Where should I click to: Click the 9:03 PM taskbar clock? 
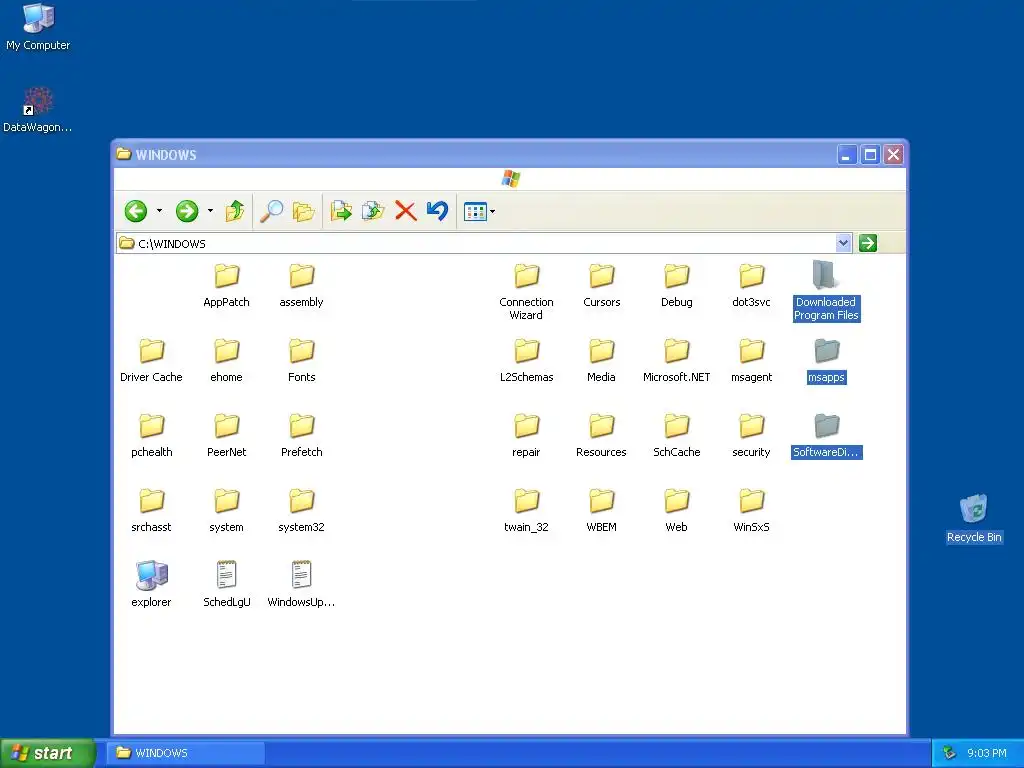tap(987, 753)
